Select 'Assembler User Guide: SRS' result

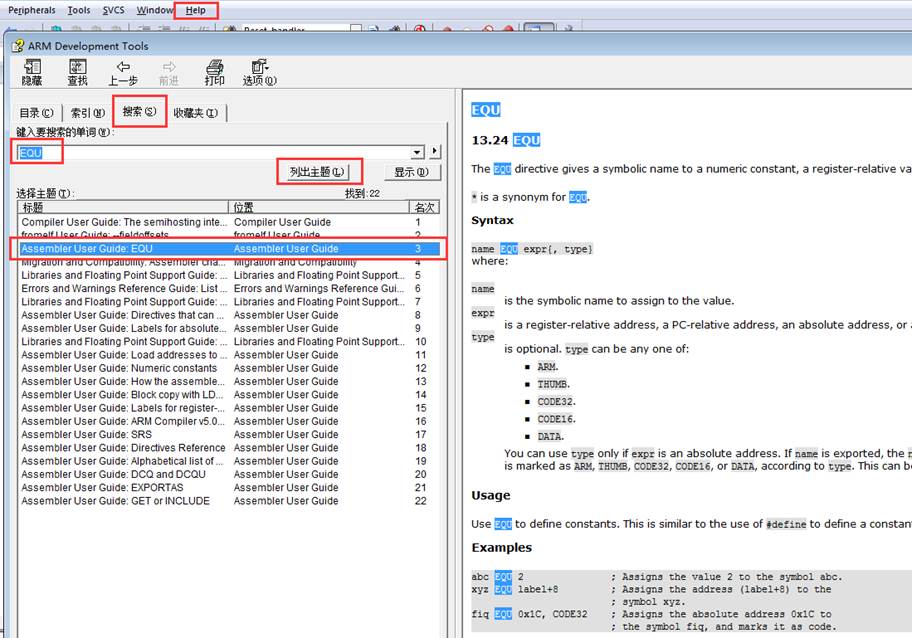pos(229,434)
